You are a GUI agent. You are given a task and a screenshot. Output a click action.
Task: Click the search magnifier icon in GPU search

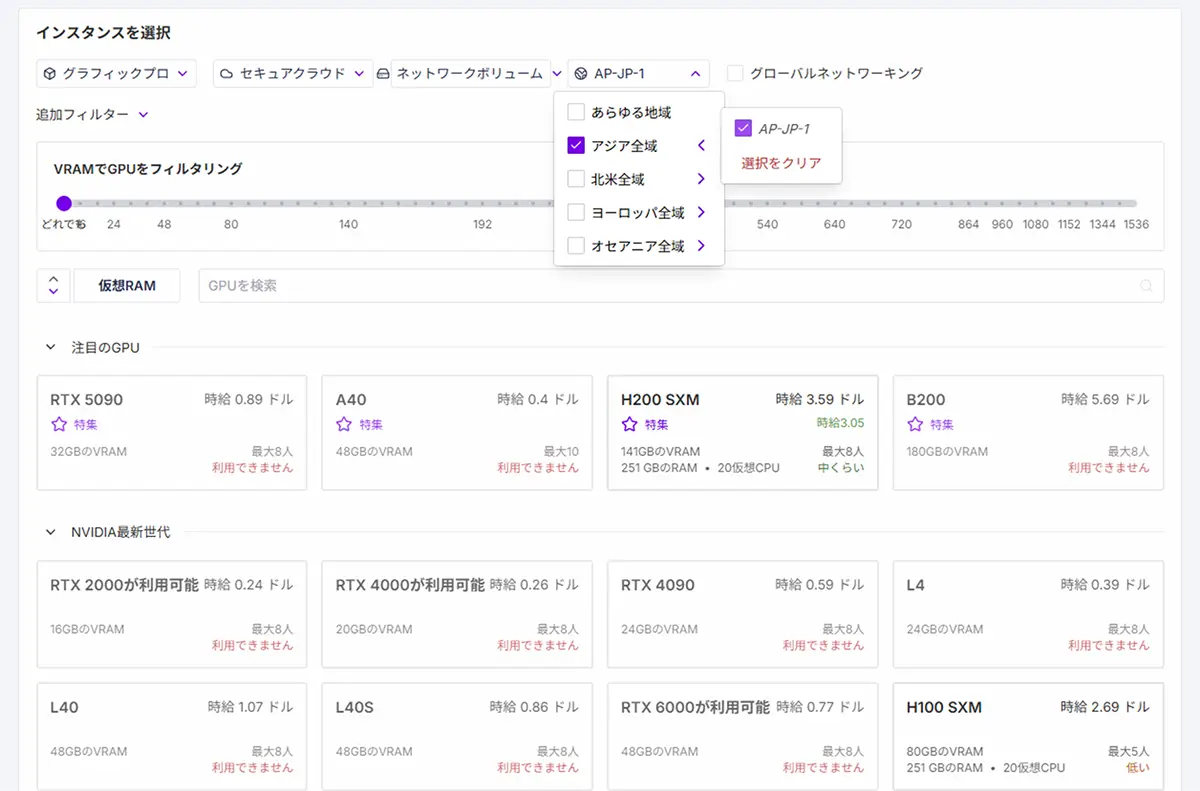[x=1146, y=286]
